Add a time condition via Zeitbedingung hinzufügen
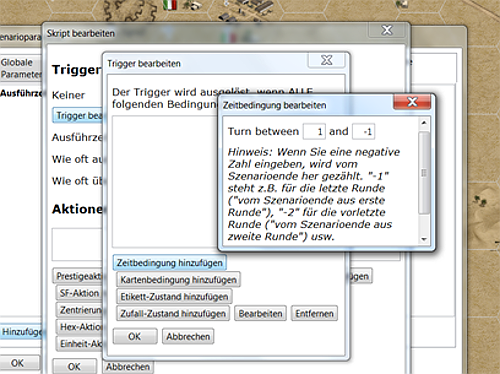The height and width of the screenshot is (374, 500). (x=170, y=263)
